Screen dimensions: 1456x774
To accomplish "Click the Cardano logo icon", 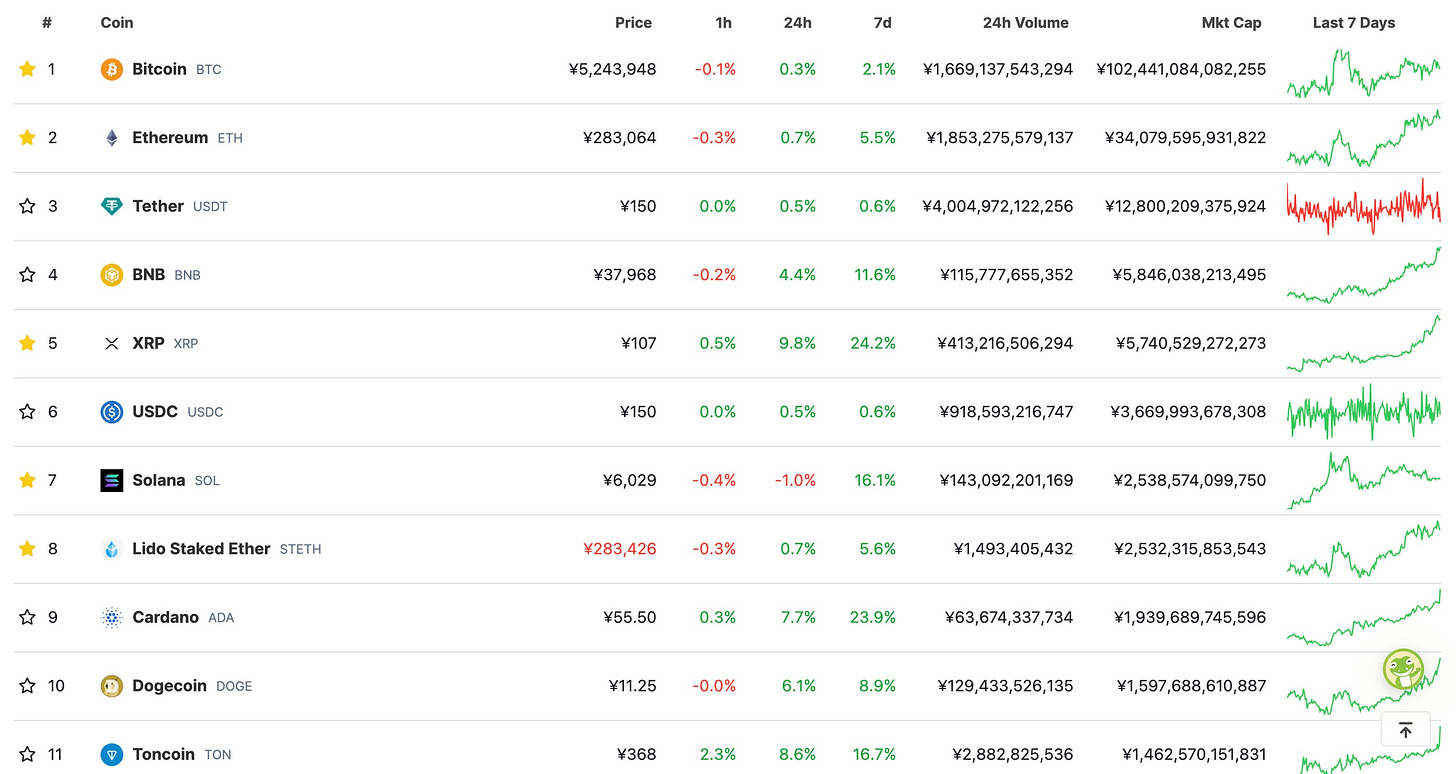I will pos(112,617).
